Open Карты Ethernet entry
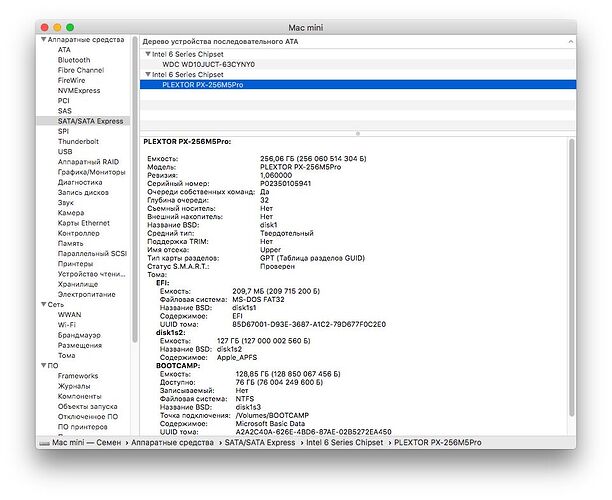This screenshot has height=500, width=612. point(84,222)
